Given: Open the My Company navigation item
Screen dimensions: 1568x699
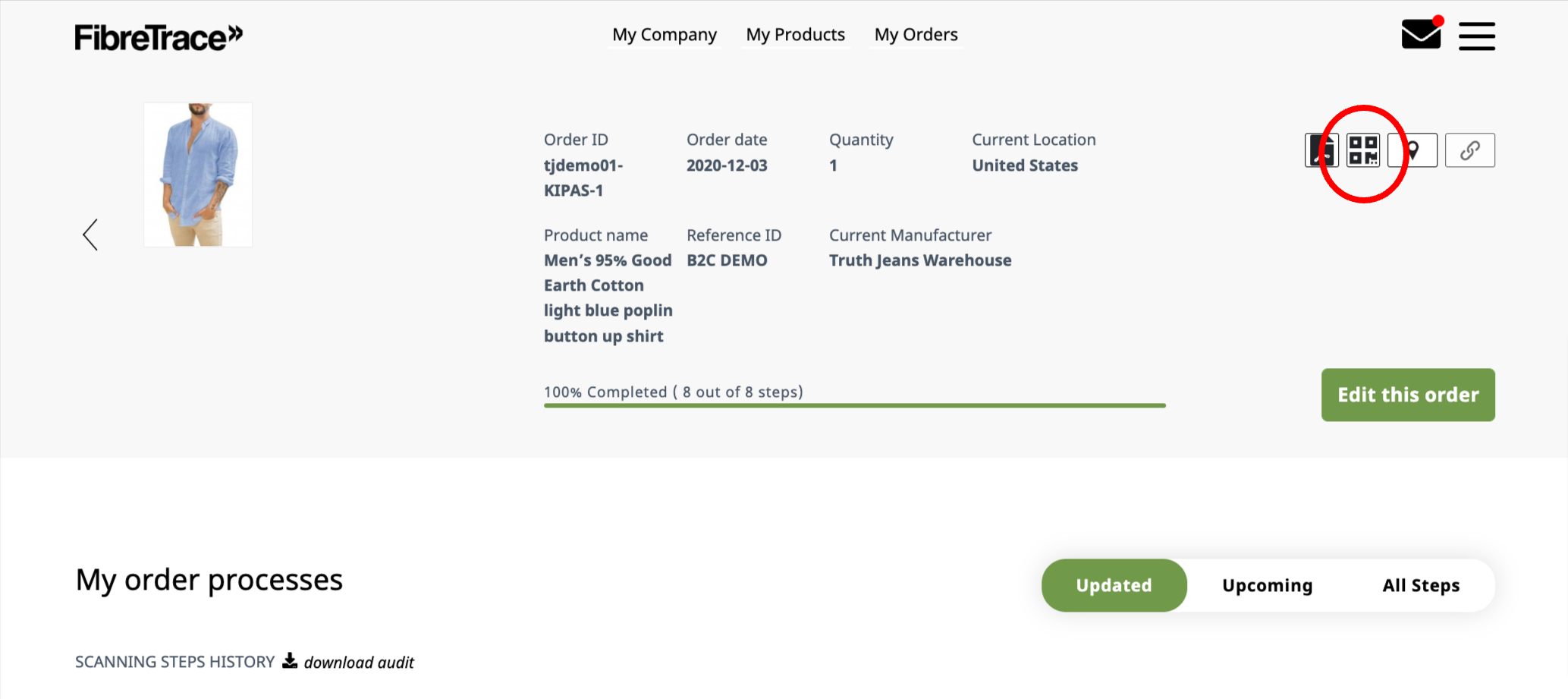Looking at the screenshot, I should [664, 34].
